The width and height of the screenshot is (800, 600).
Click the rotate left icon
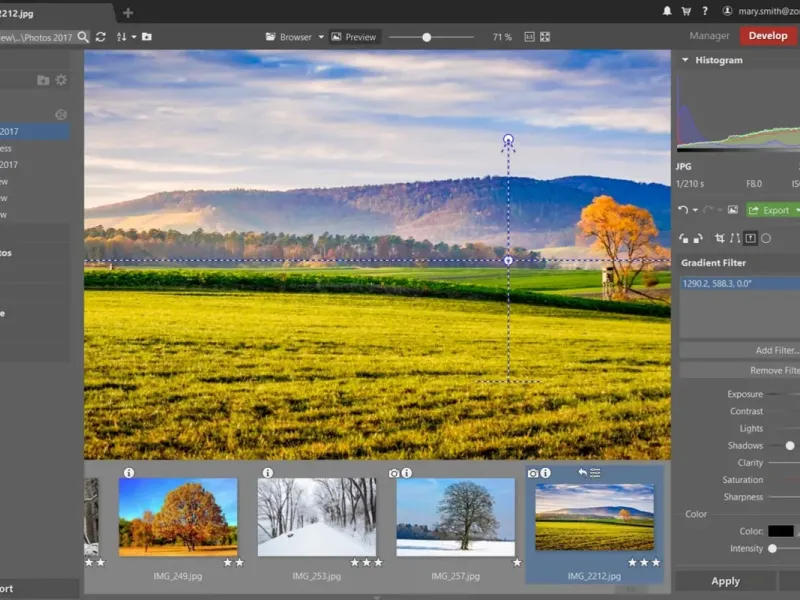pos(684,238)
